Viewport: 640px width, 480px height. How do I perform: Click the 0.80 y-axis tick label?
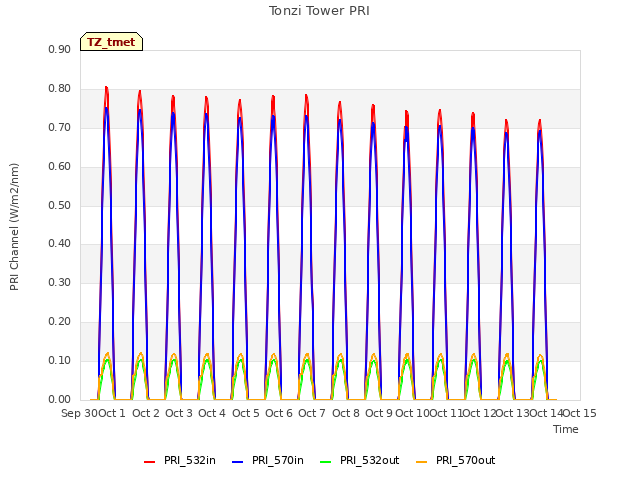60,89
